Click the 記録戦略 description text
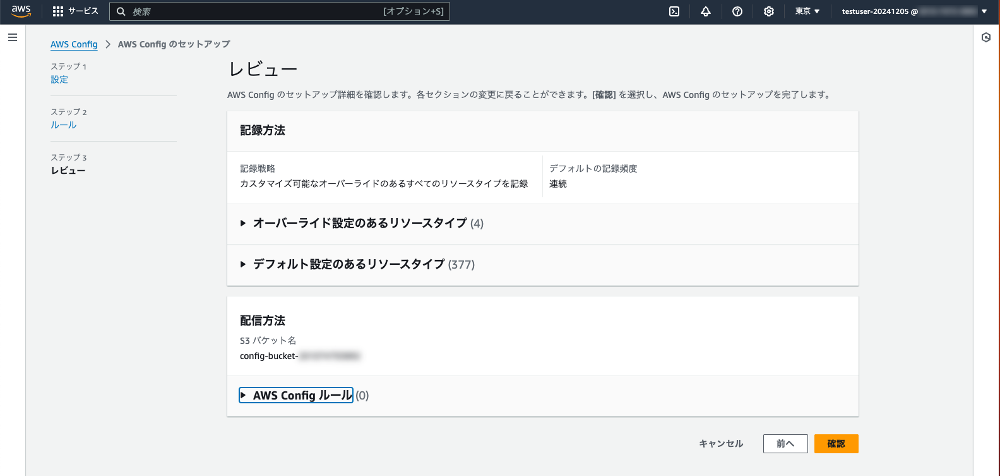The height and width of the screenshot is (476, 1000). pos(384,184)
